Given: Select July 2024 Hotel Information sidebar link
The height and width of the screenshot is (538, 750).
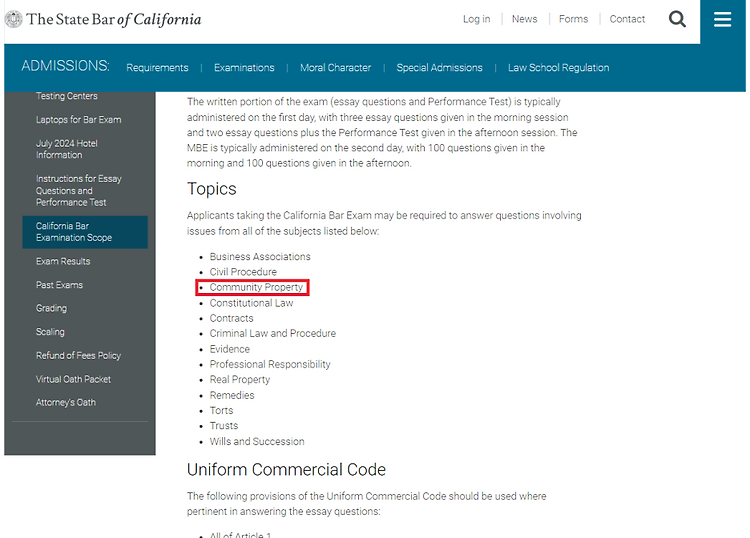Looking at the screenshot, I should point(66,149).
